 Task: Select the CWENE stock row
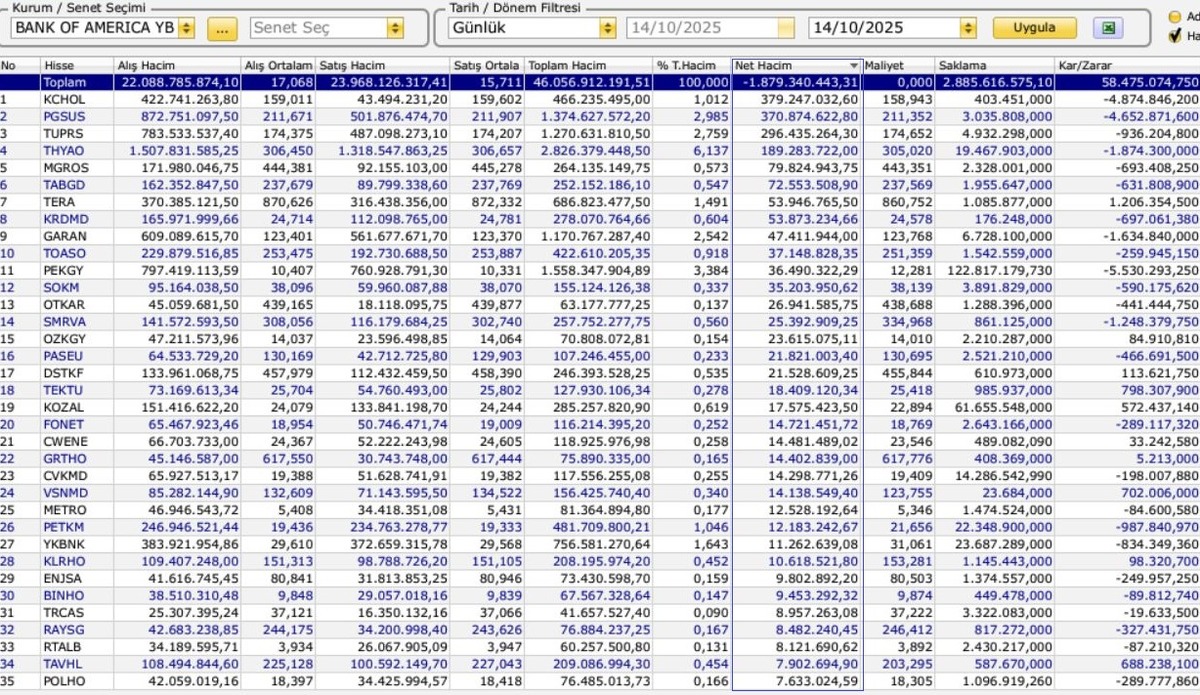[600, 442]
